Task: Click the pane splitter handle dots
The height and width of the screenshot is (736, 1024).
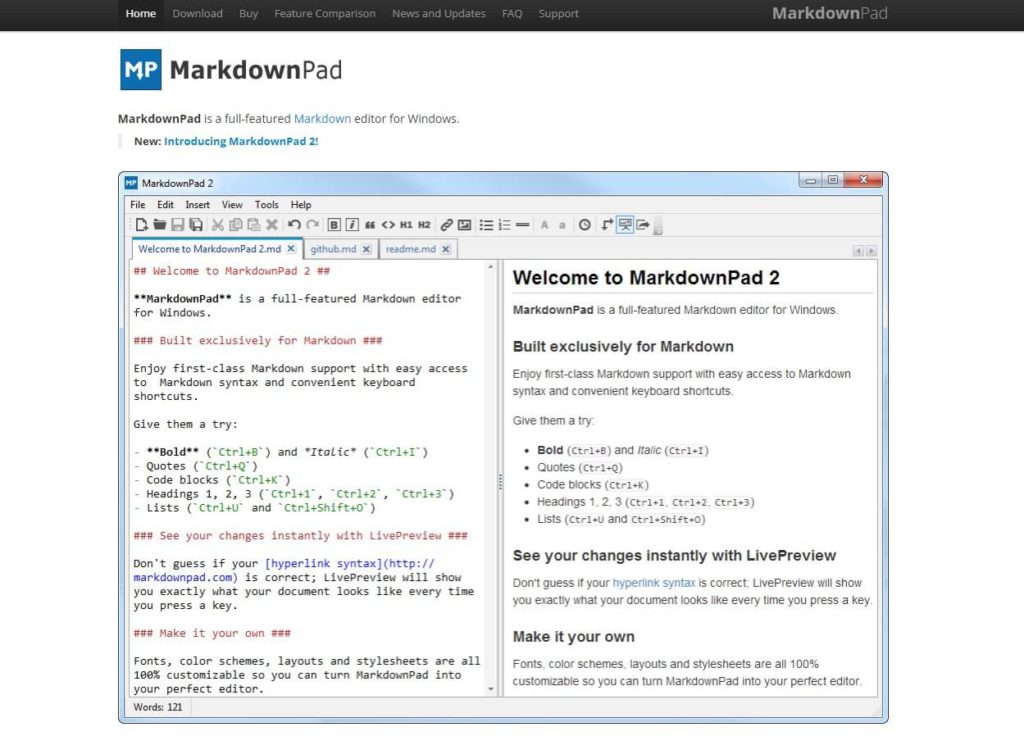Action: coord(500,481)
